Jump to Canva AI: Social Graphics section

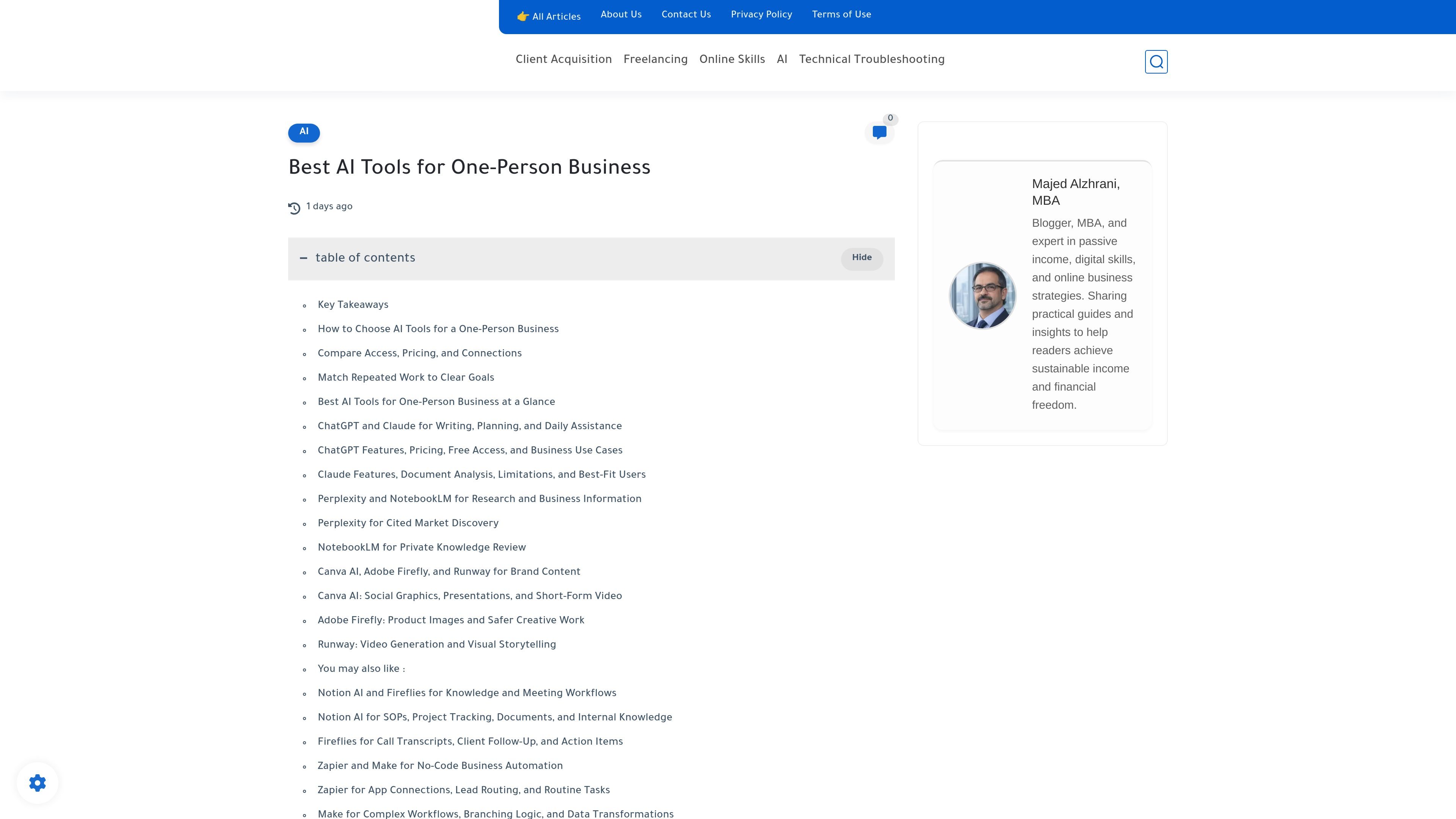click(470, 596)
